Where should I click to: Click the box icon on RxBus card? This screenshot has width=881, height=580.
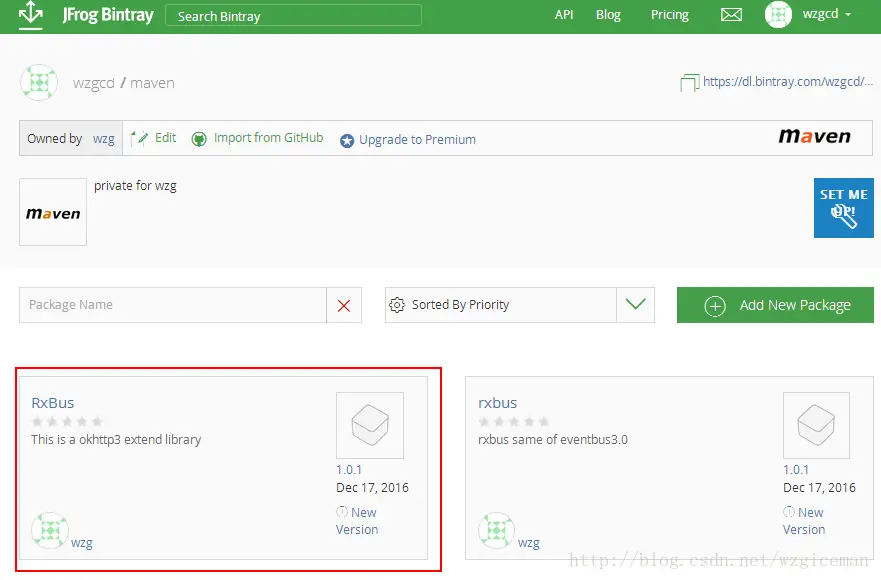click(x=370, y=425)
